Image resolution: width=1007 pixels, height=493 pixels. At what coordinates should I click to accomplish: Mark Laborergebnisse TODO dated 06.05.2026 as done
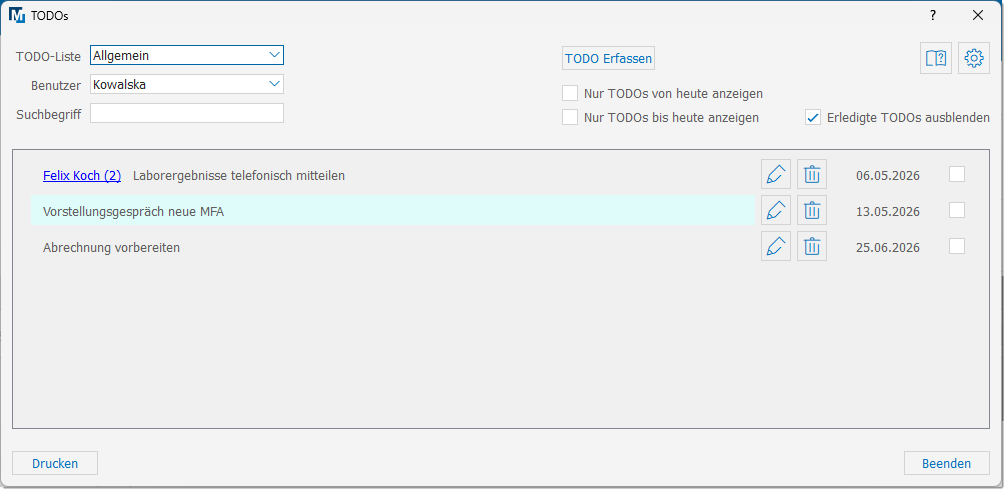[x=957, y=174]
